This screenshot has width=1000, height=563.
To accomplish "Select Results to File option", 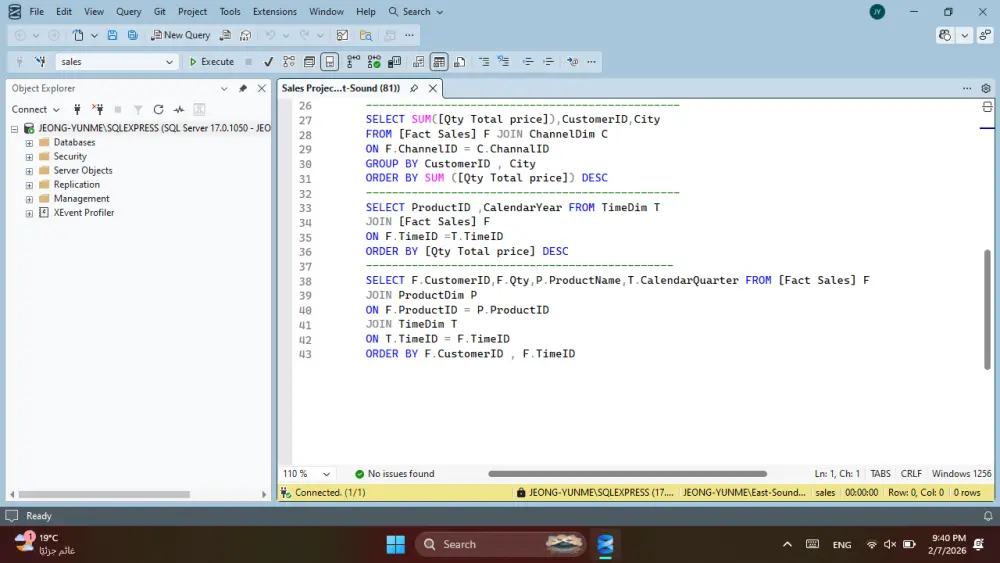I will point(459,62).
